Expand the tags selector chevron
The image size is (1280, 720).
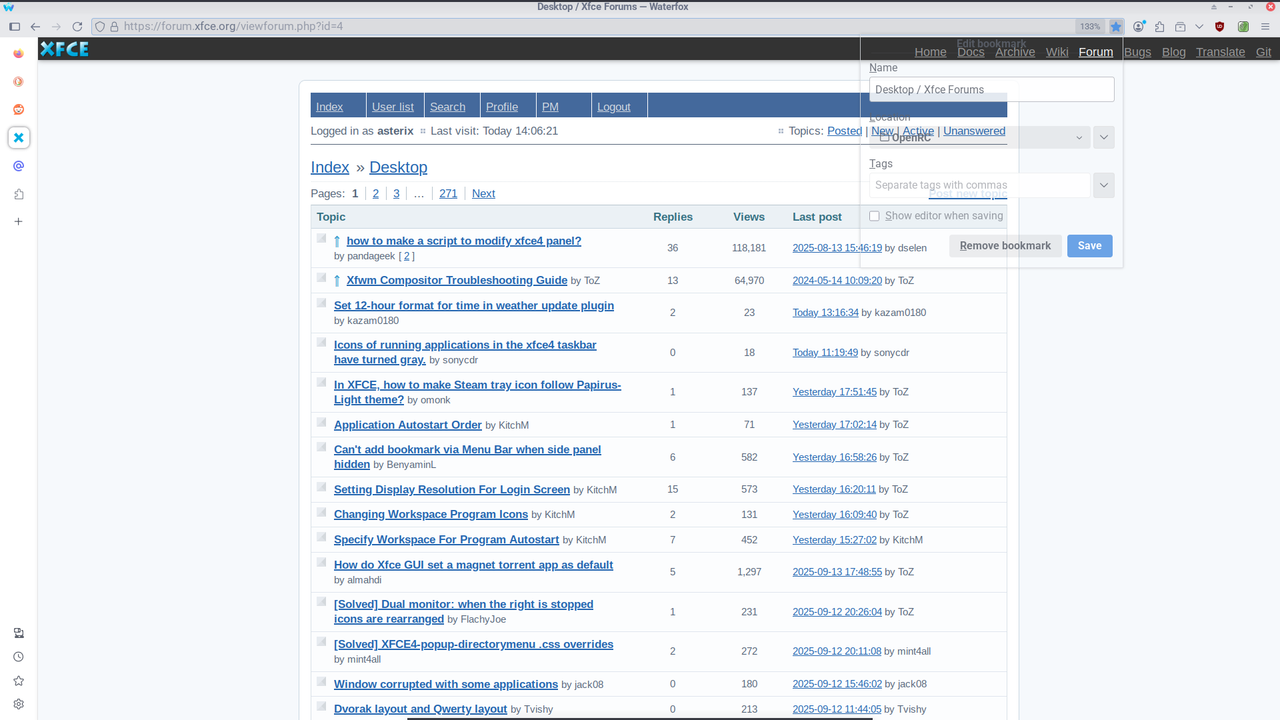(1104, 185)
